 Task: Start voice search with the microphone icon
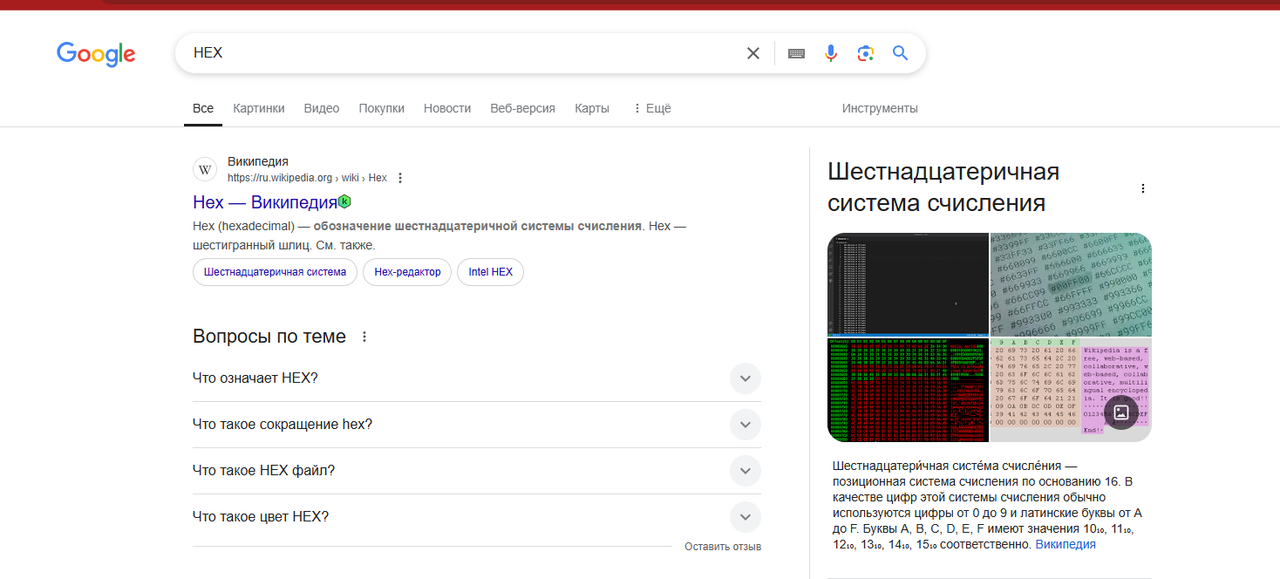point(830,53)
